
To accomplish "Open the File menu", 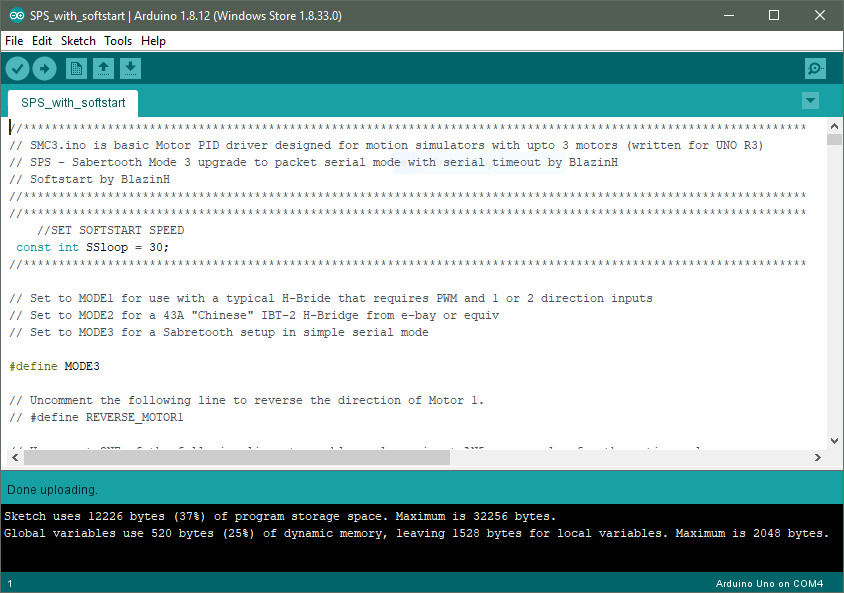I will 14,41.
